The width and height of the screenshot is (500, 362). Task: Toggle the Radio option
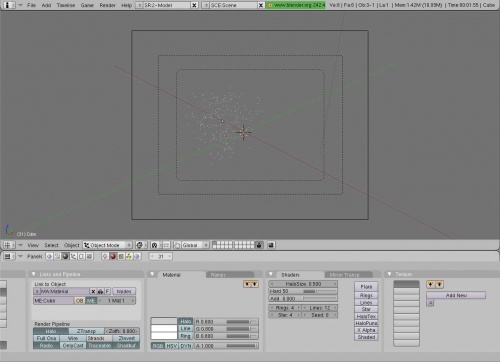pyautogui.click(x=46, y=346)
